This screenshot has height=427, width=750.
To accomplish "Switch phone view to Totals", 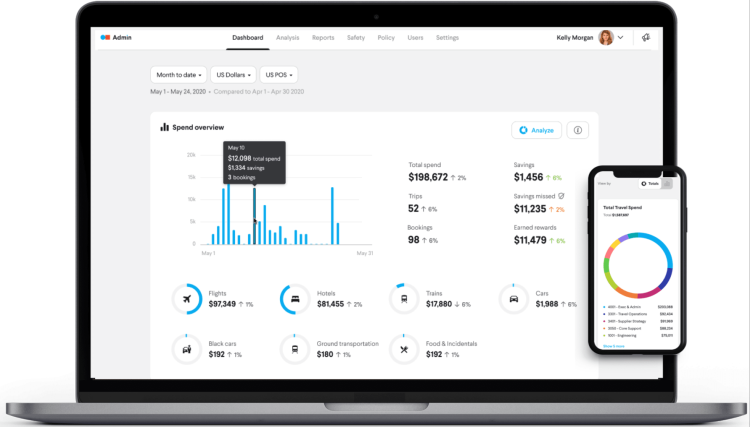I will coord(650,184).
